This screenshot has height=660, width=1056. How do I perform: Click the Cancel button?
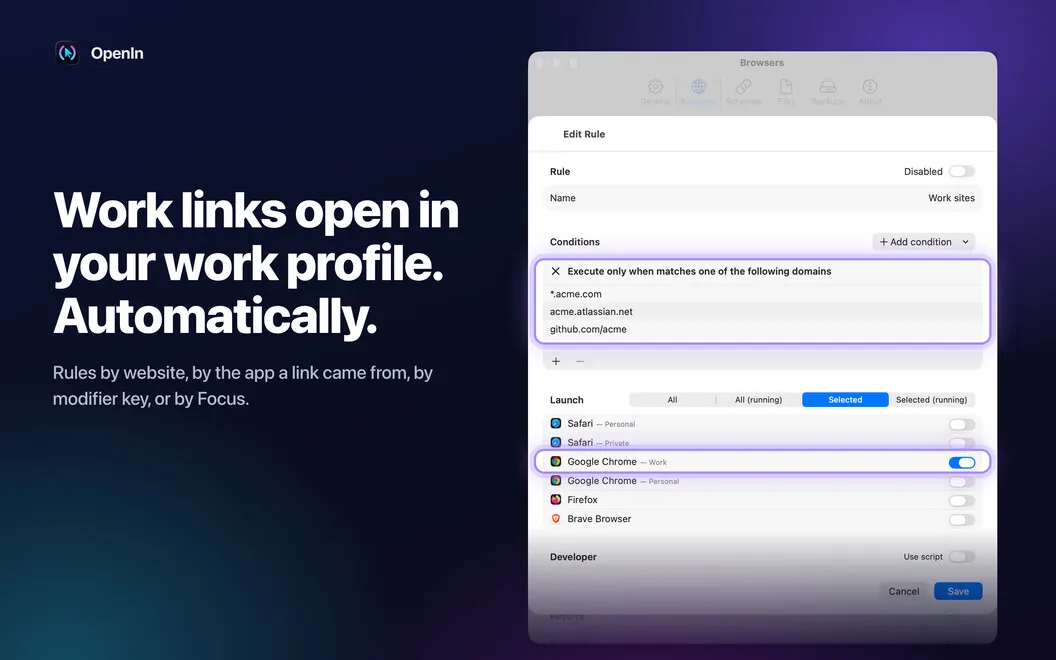904,591
